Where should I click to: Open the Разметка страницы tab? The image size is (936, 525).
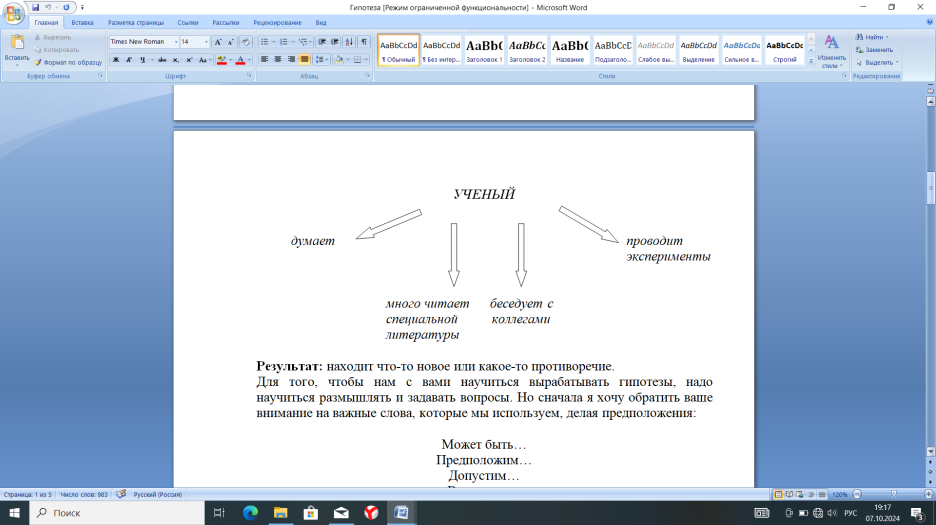pyautogui.click(x=136, y=23)
